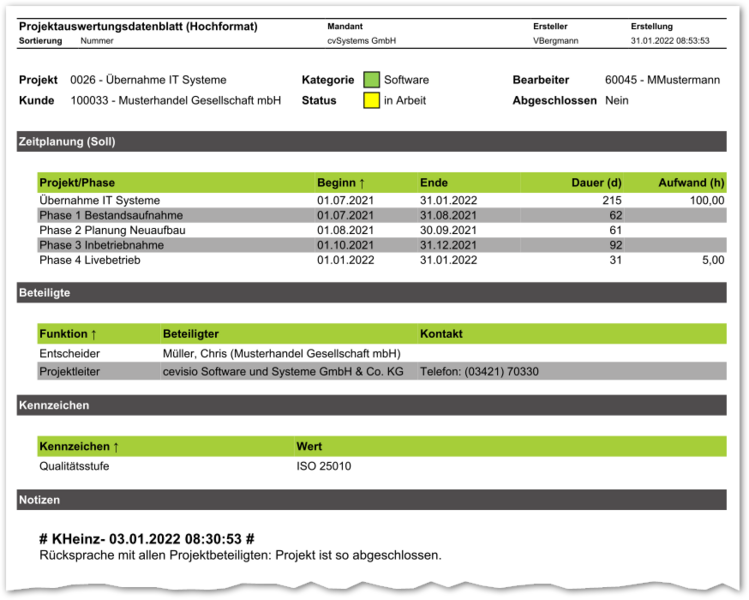Click the value ISO 25010
Image resolution: width=749 pixels, height=600 pixels.
323,466
